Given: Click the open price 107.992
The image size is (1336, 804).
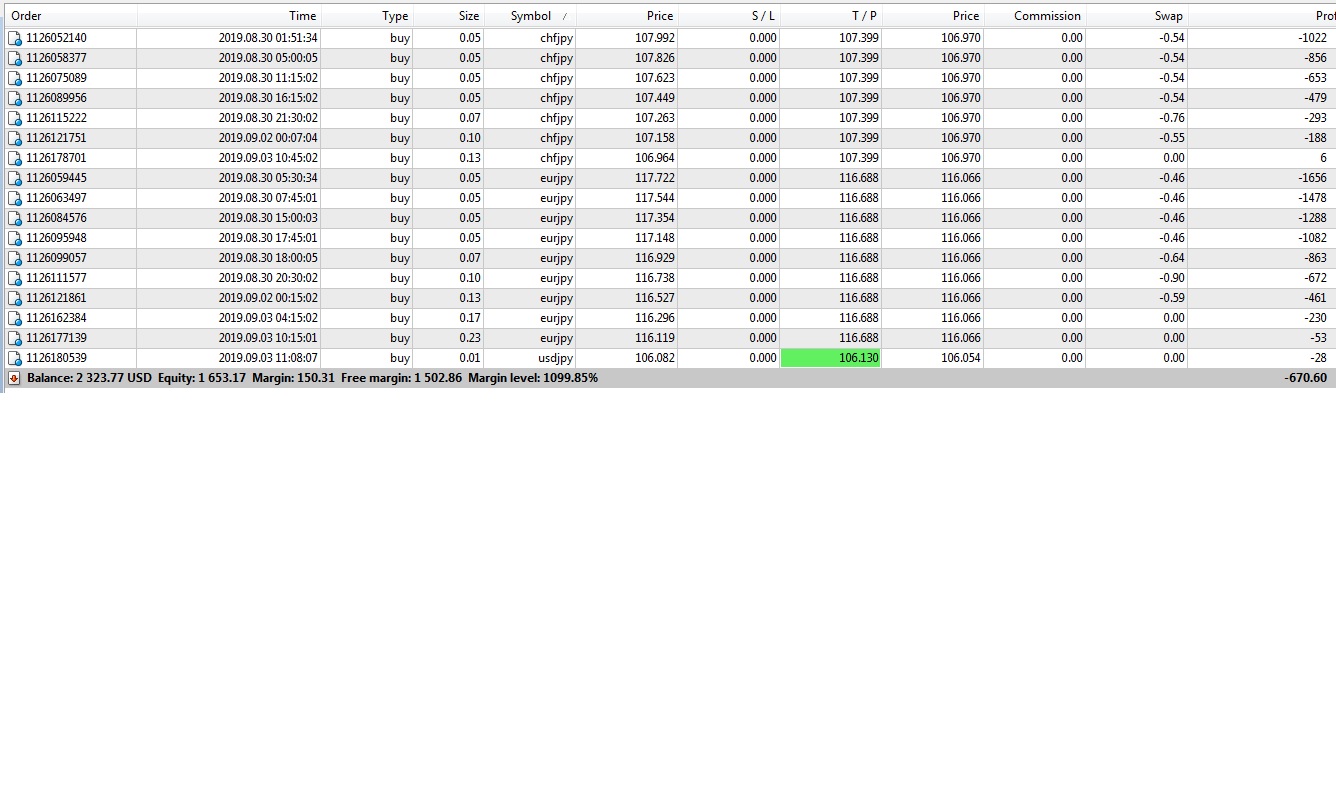Looking at the screenshot, I should [x=655, y=38].
